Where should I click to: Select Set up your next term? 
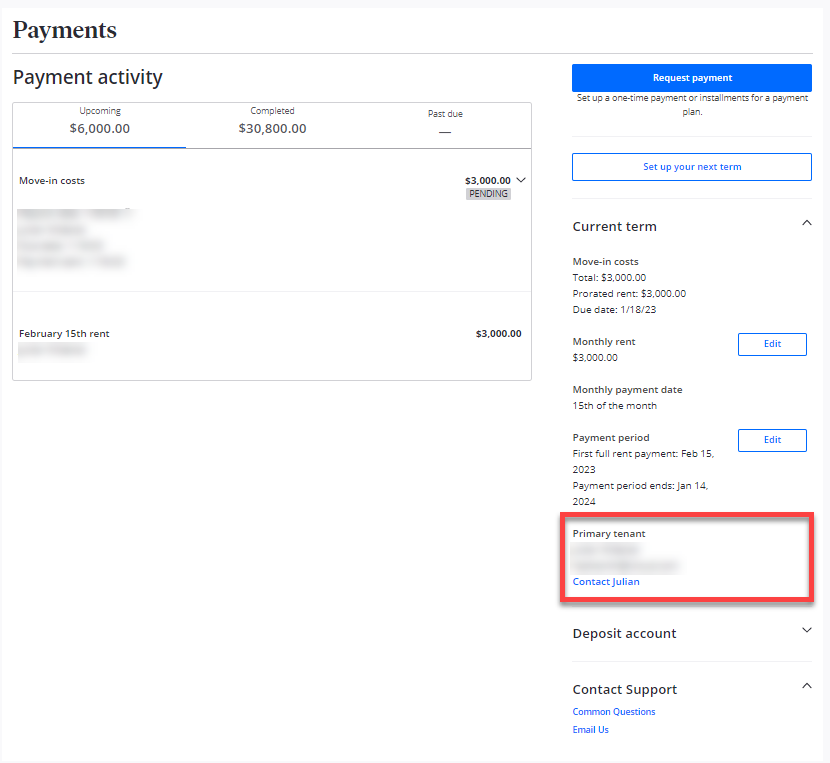[691, 166]
